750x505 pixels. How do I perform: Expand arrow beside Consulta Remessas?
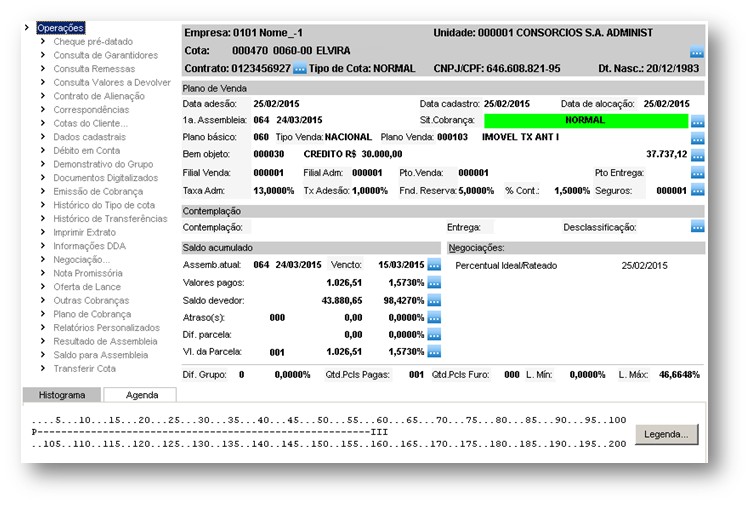click(x=43, y=68)
